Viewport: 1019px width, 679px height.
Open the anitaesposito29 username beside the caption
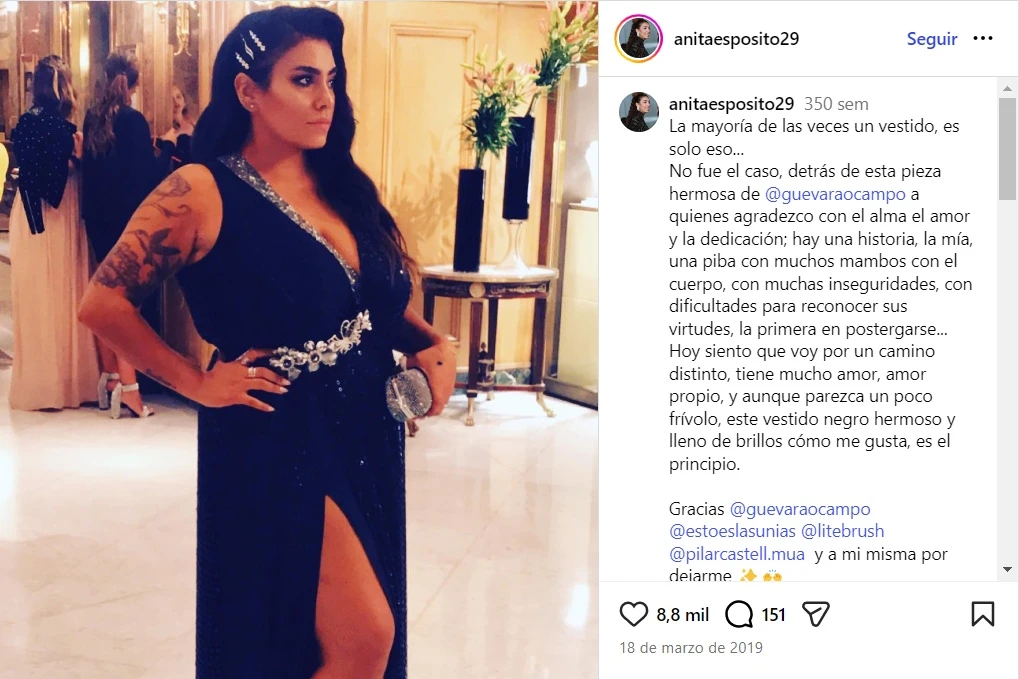[731, 104]
